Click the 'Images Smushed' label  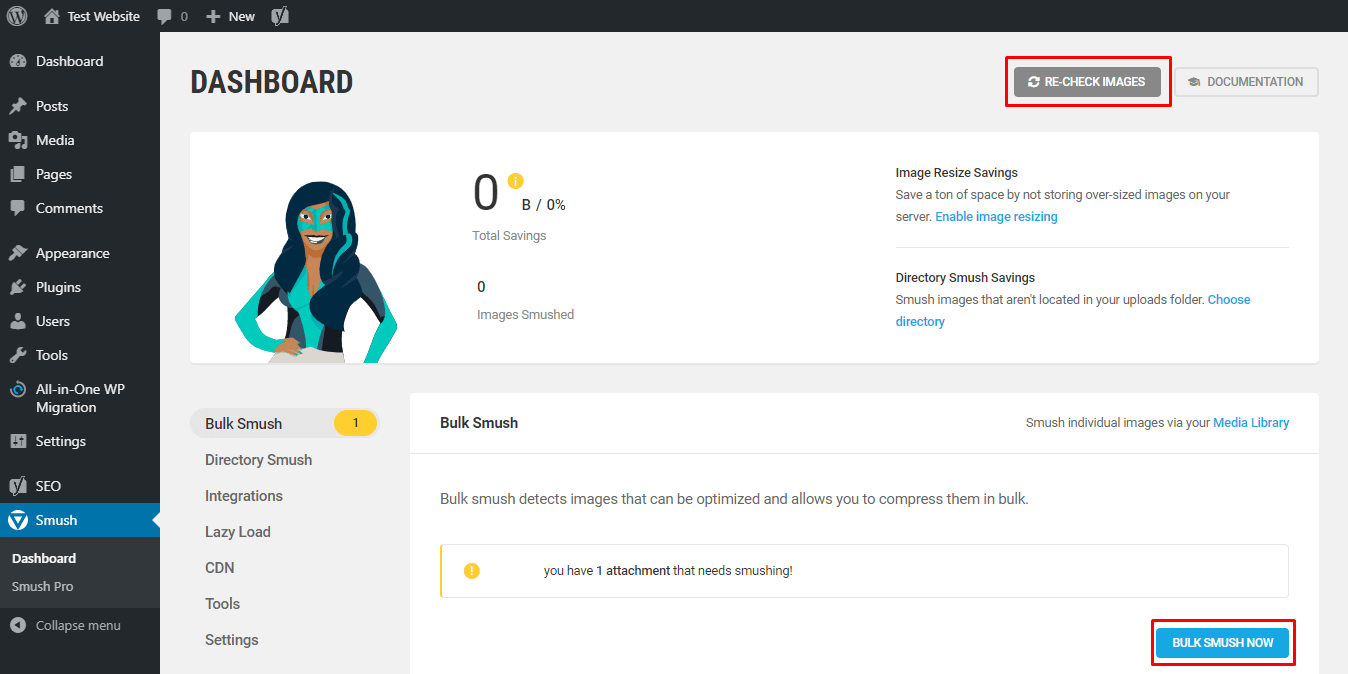tap(526, 314)
